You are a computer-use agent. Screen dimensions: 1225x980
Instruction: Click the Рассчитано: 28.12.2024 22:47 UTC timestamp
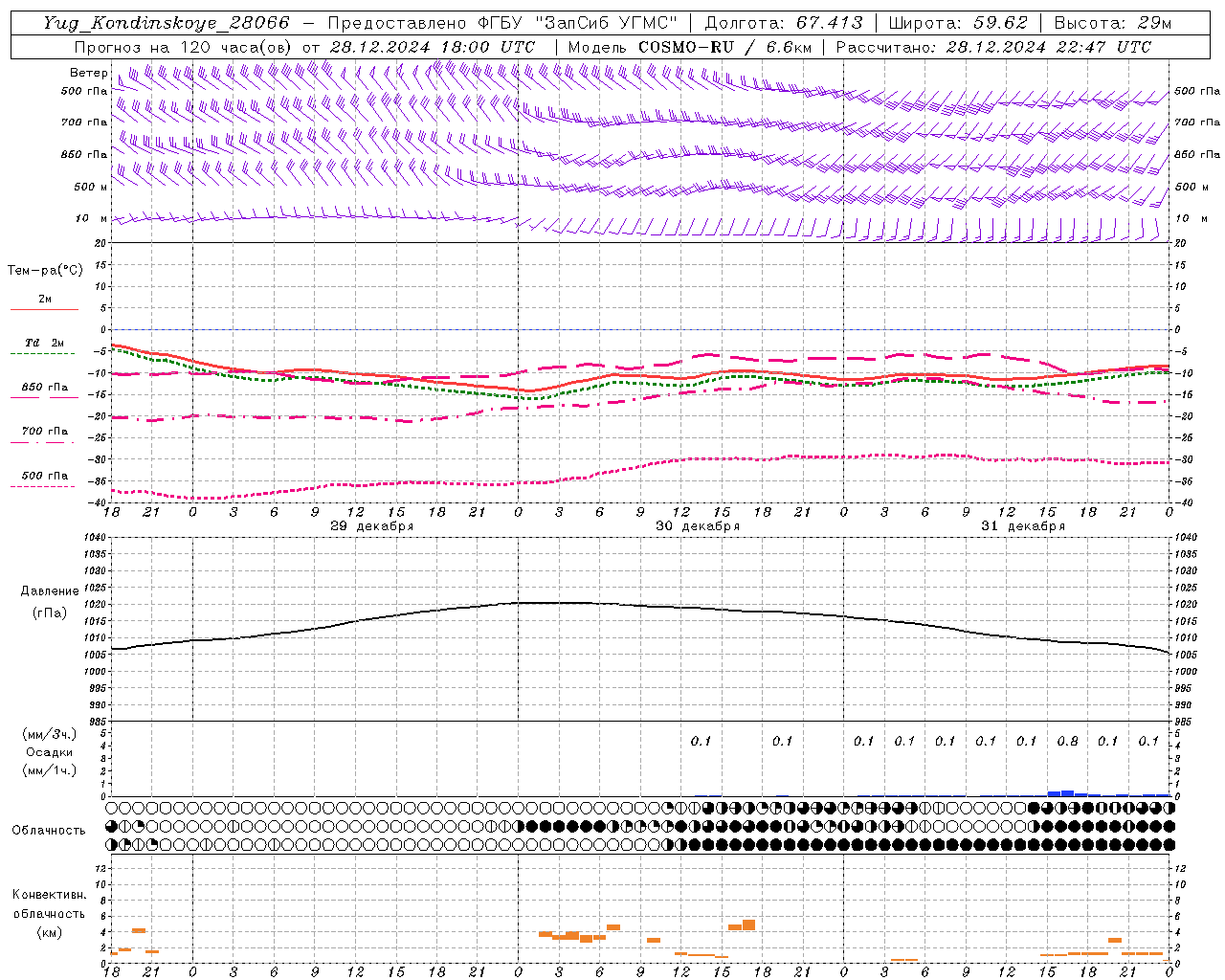point(994,46)
